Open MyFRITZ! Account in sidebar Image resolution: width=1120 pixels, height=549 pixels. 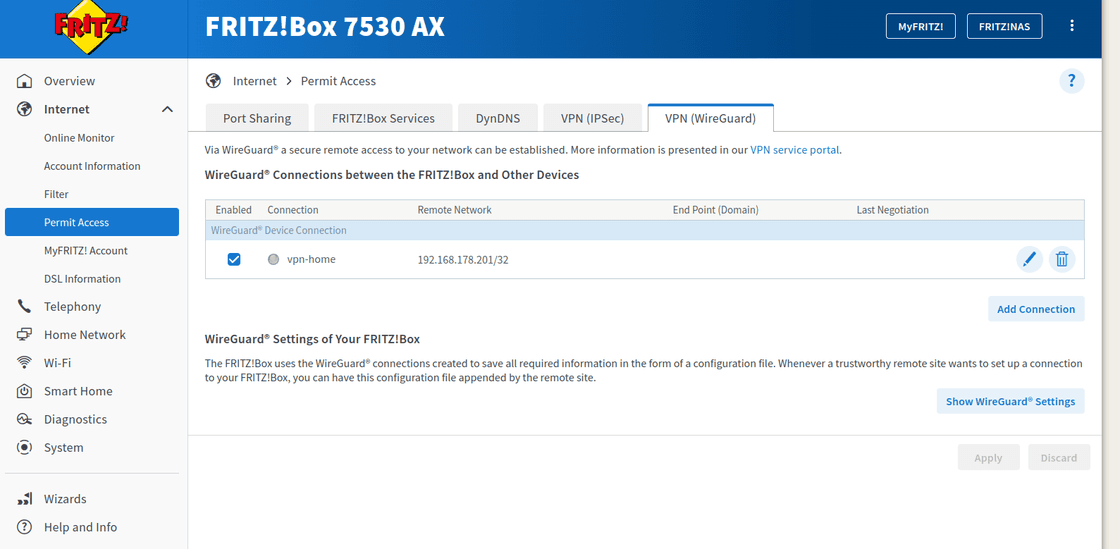click(86, 251)
